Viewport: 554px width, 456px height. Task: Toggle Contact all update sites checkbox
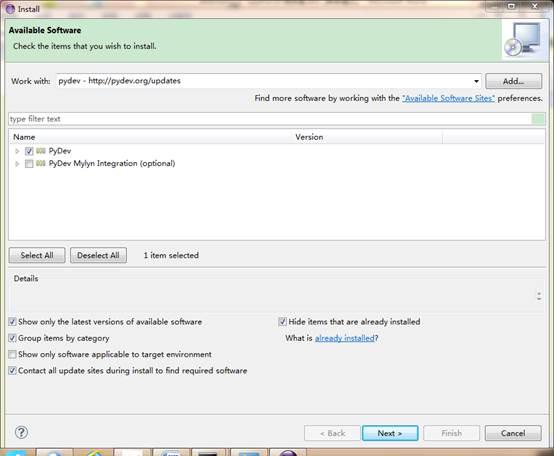click(12, 371)
